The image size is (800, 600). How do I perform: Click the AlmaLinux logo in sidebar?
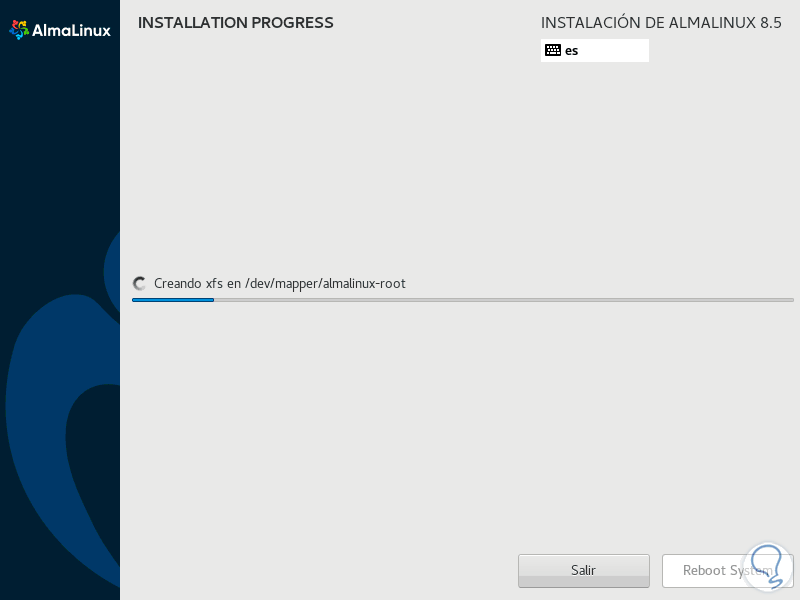[x=60, y=30]
